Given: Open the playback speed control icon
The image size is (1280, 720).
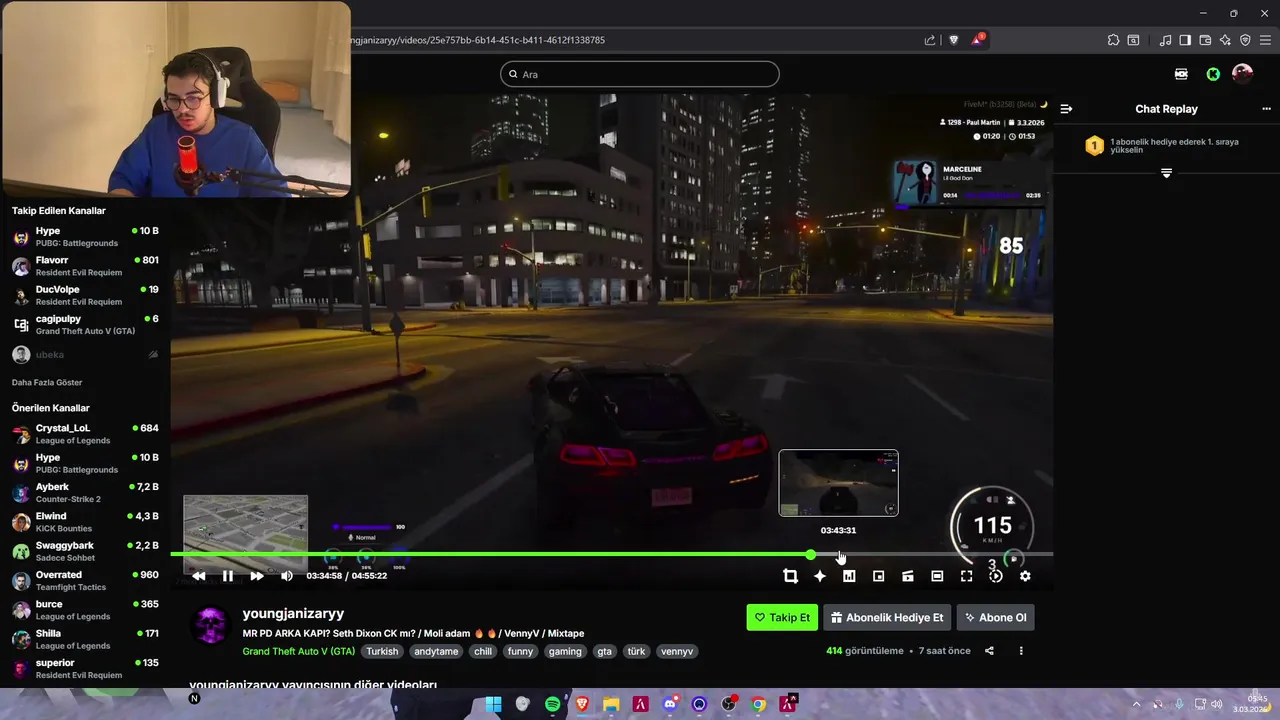Looking at the screenshot, I should [996, 576].
